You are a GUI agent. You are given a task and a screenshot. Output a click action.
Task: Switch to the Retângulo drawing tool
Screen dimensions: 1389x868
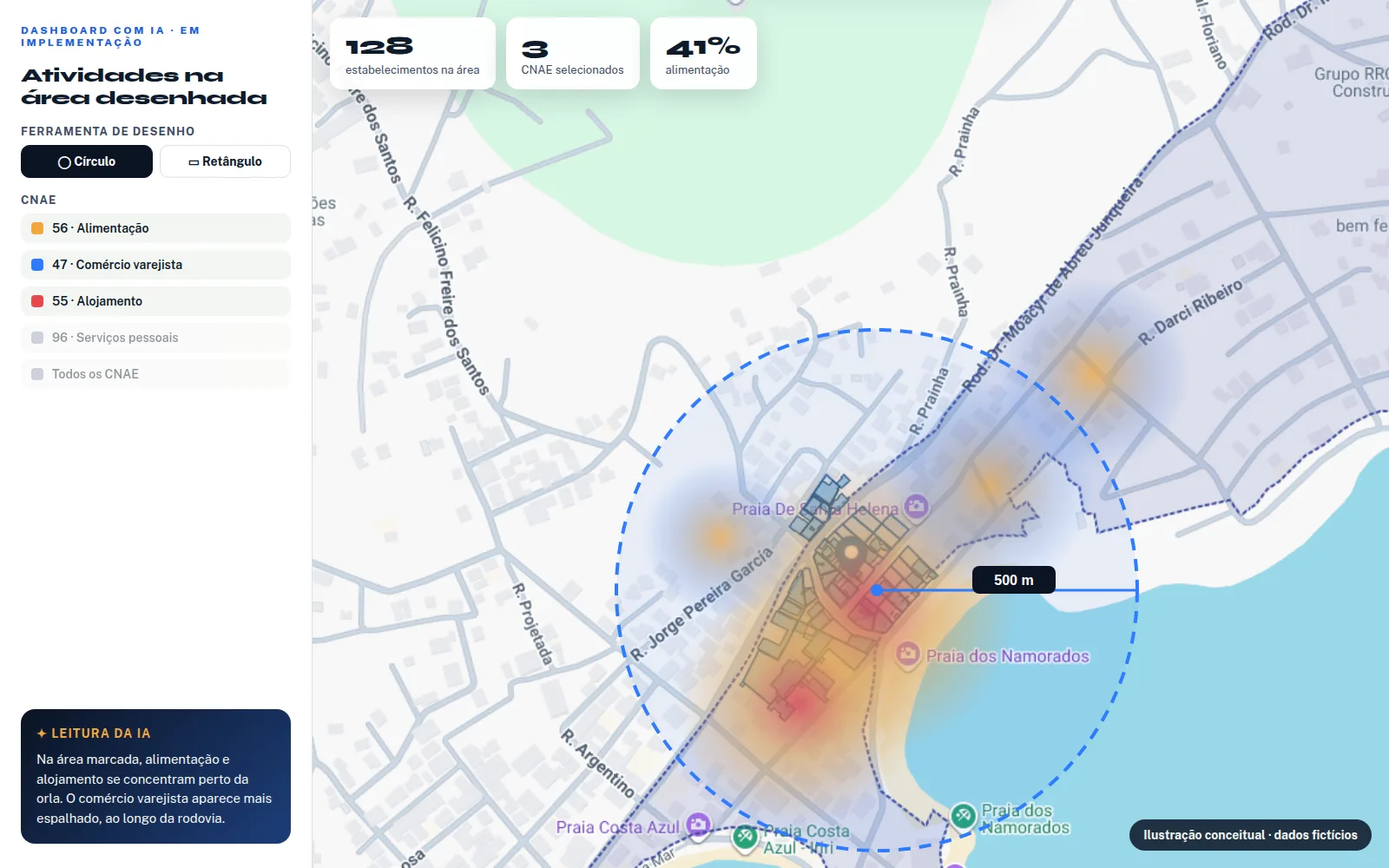225,161
